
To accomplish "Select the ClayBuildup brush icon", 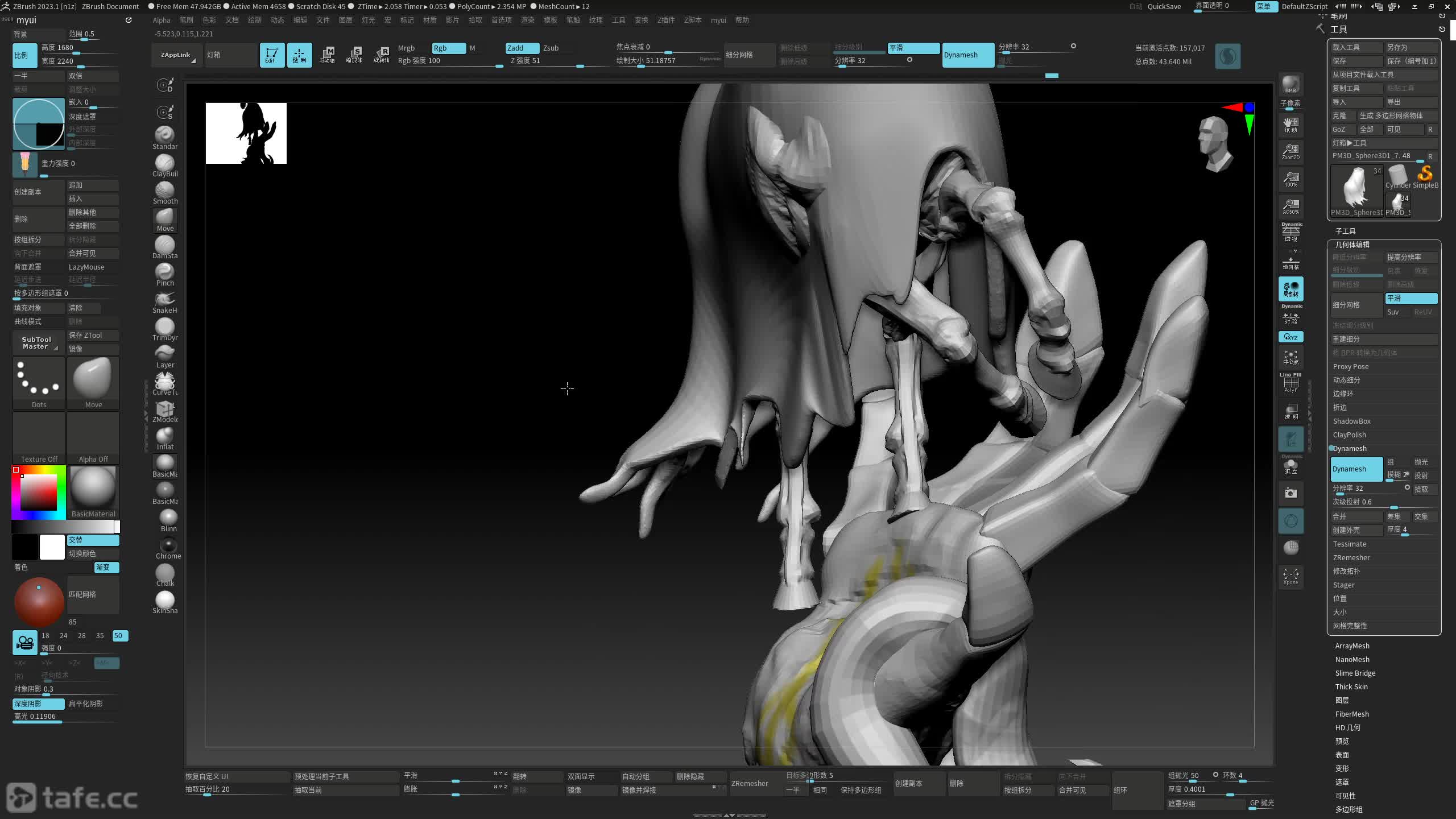I will [164, 164].
